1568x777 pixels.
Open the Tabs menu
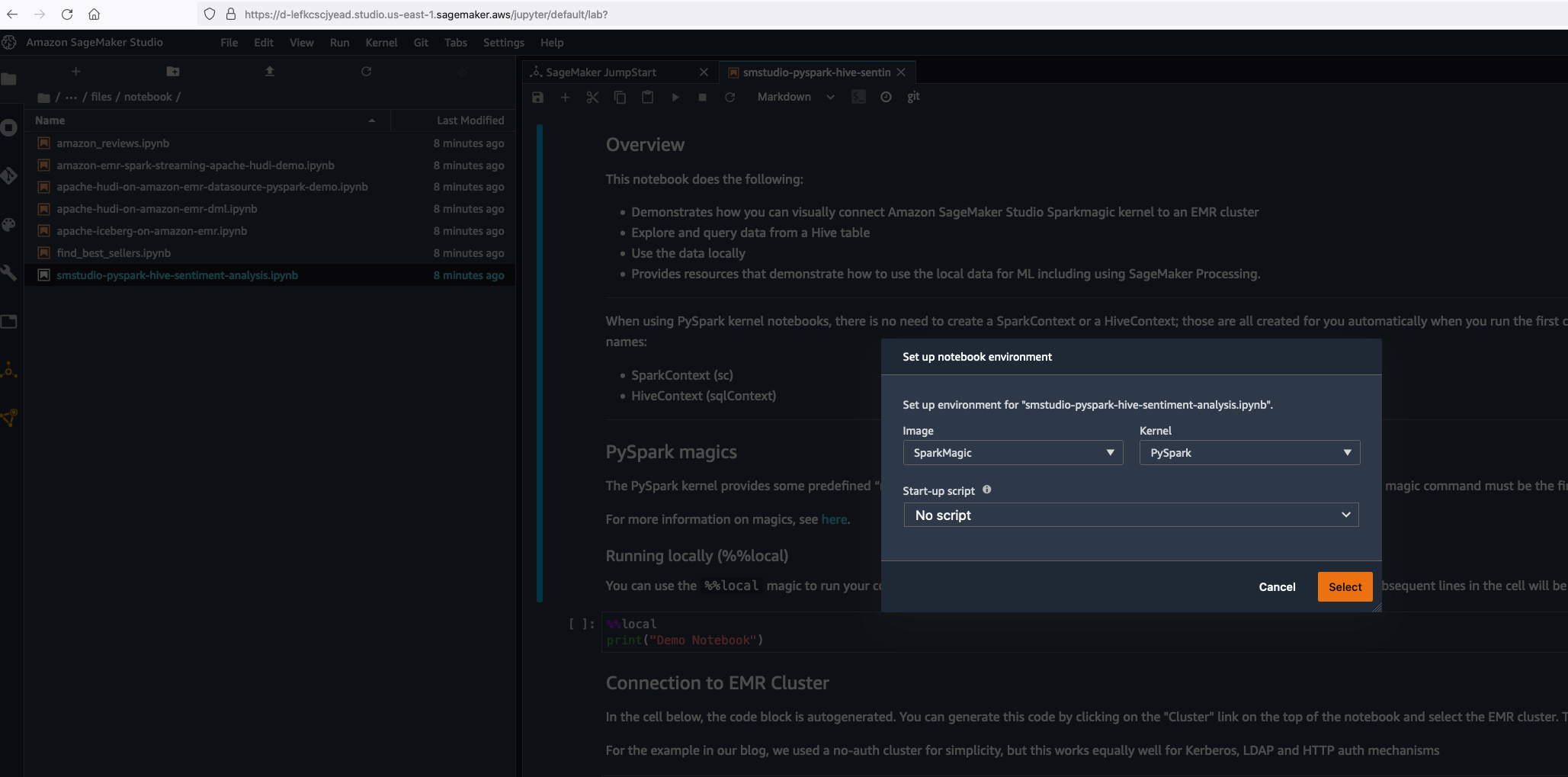tap(456, 43)
